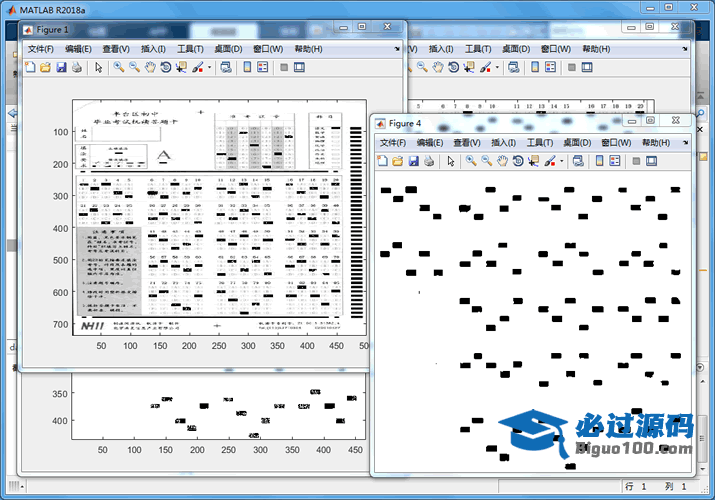The height and width of the screenshot is (500, 715).
Task: Select Data Cursor tool in Figure 1
Action: click(181, 67)
